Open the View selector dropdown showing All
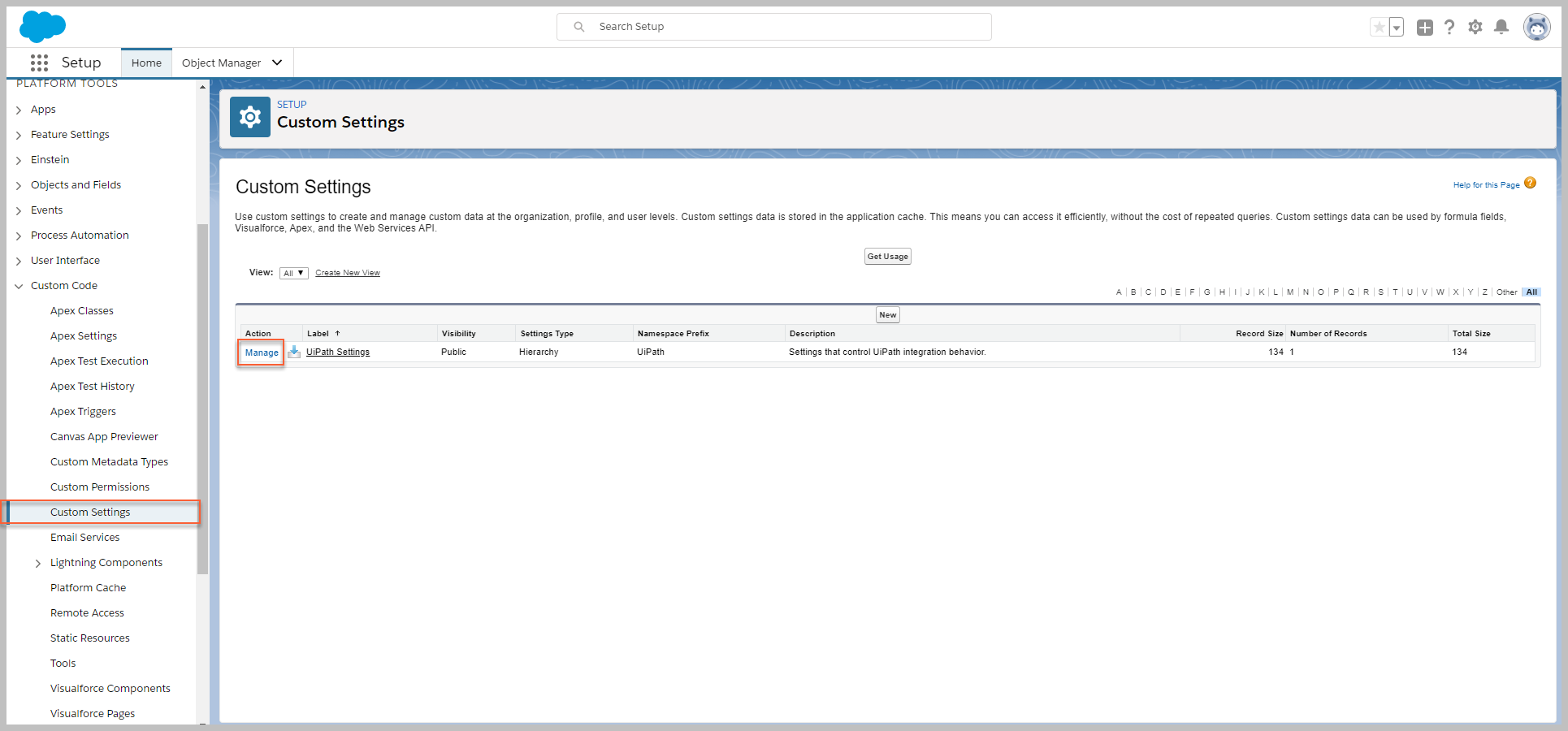Viewport: 1568px width, 731px height. (293, 272)
